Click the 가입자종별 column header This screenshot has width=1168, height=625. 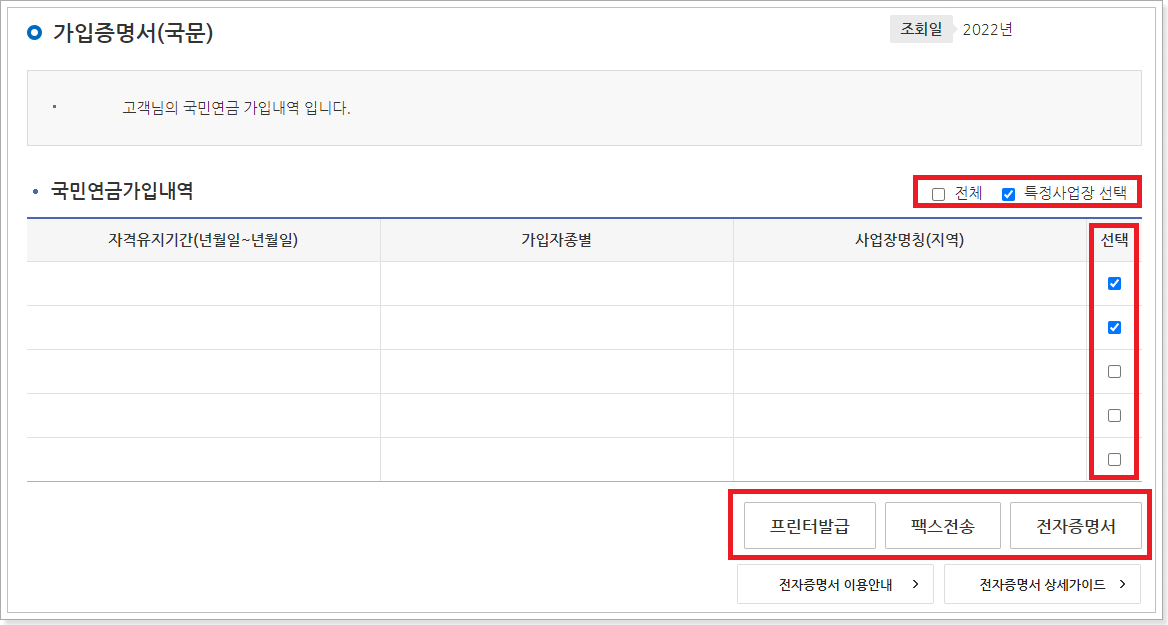[556, 240]
